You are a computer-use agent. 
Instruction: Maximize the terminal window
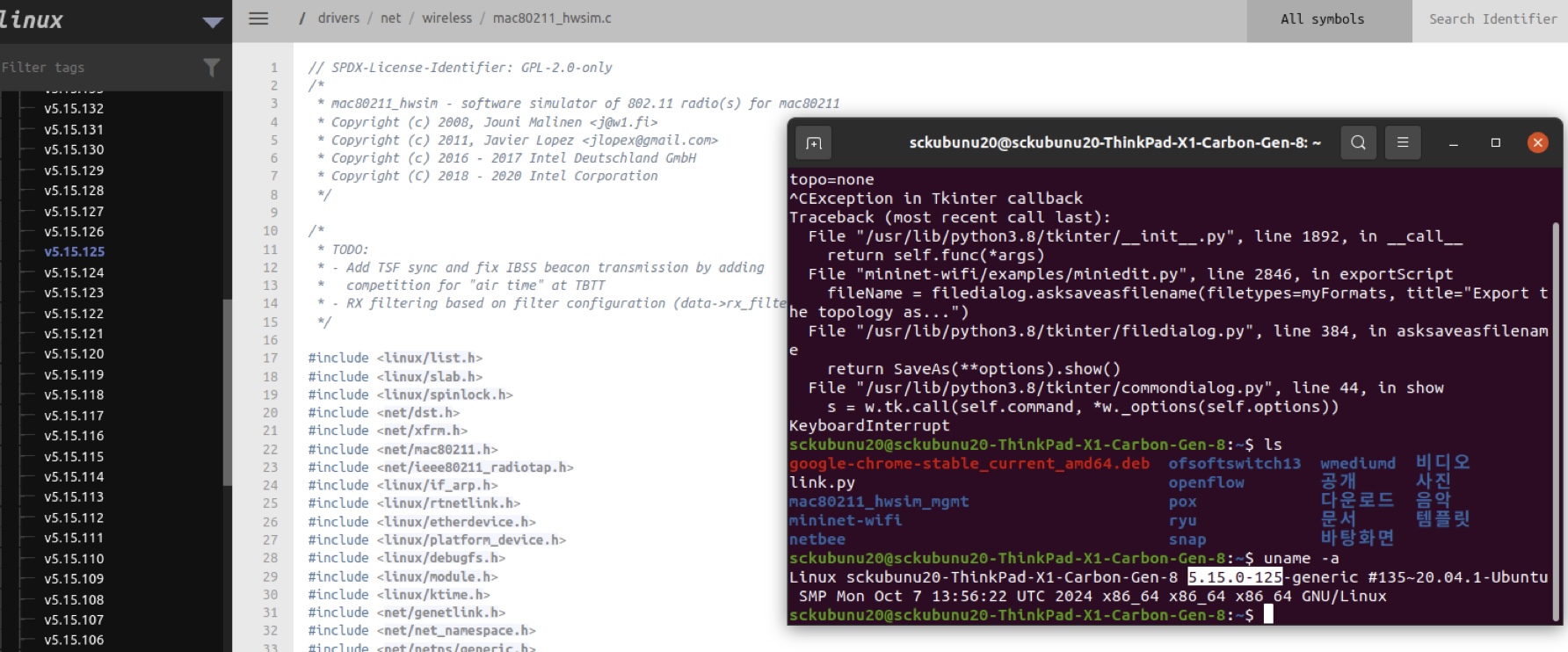1496,142
